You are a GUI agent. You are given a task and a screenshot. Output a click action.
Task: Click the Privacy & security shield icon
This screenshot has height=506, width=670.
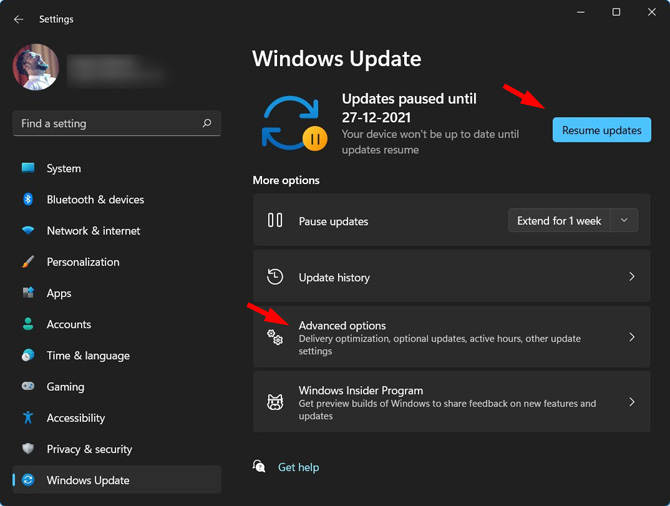(x=28, y=449)
